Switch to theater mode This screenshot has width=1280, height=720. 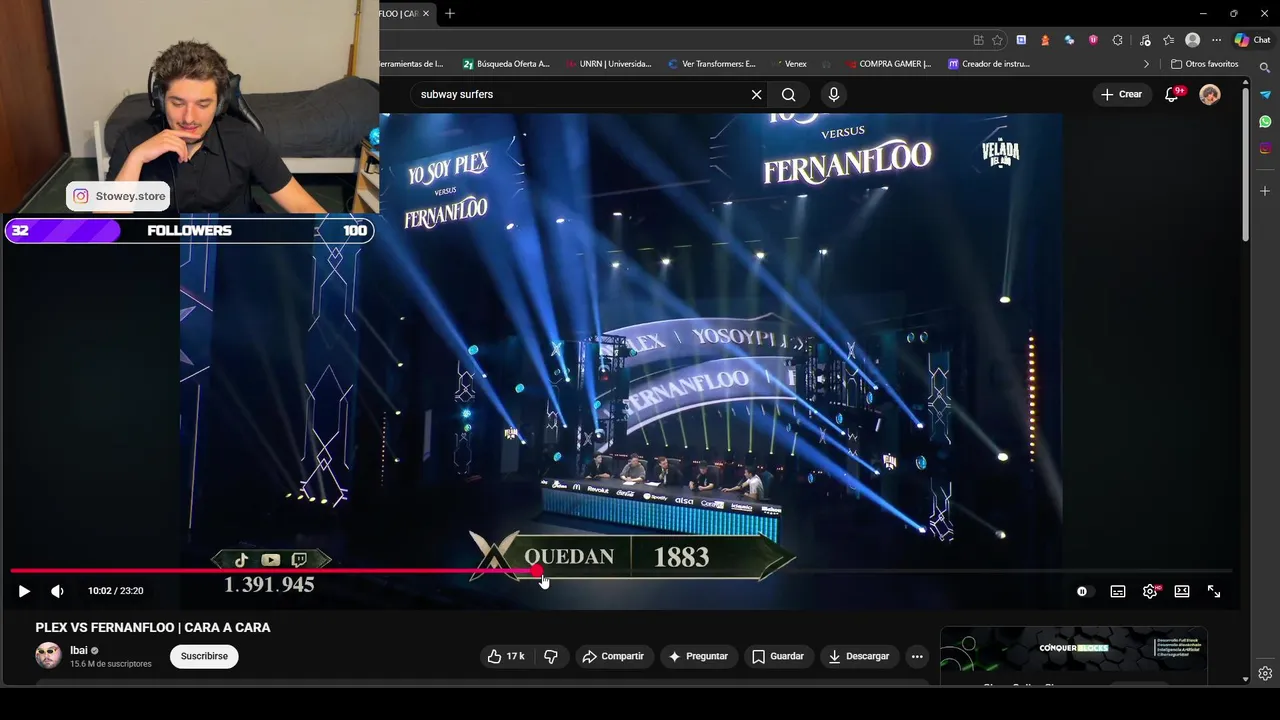1182,591
